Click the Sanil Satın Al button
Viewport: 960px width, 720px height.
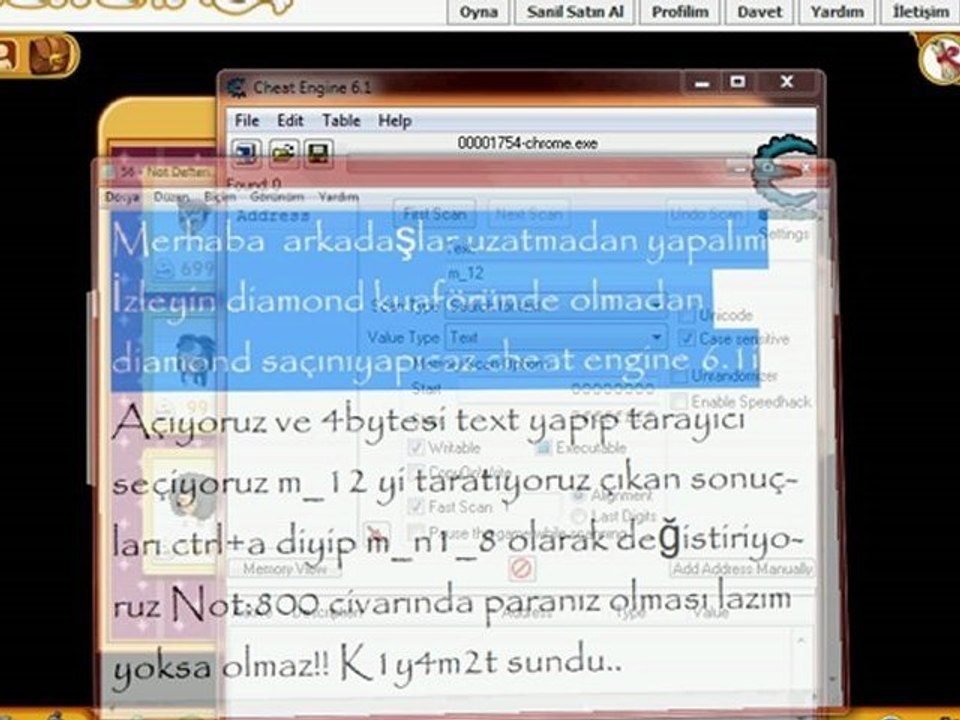575,12
